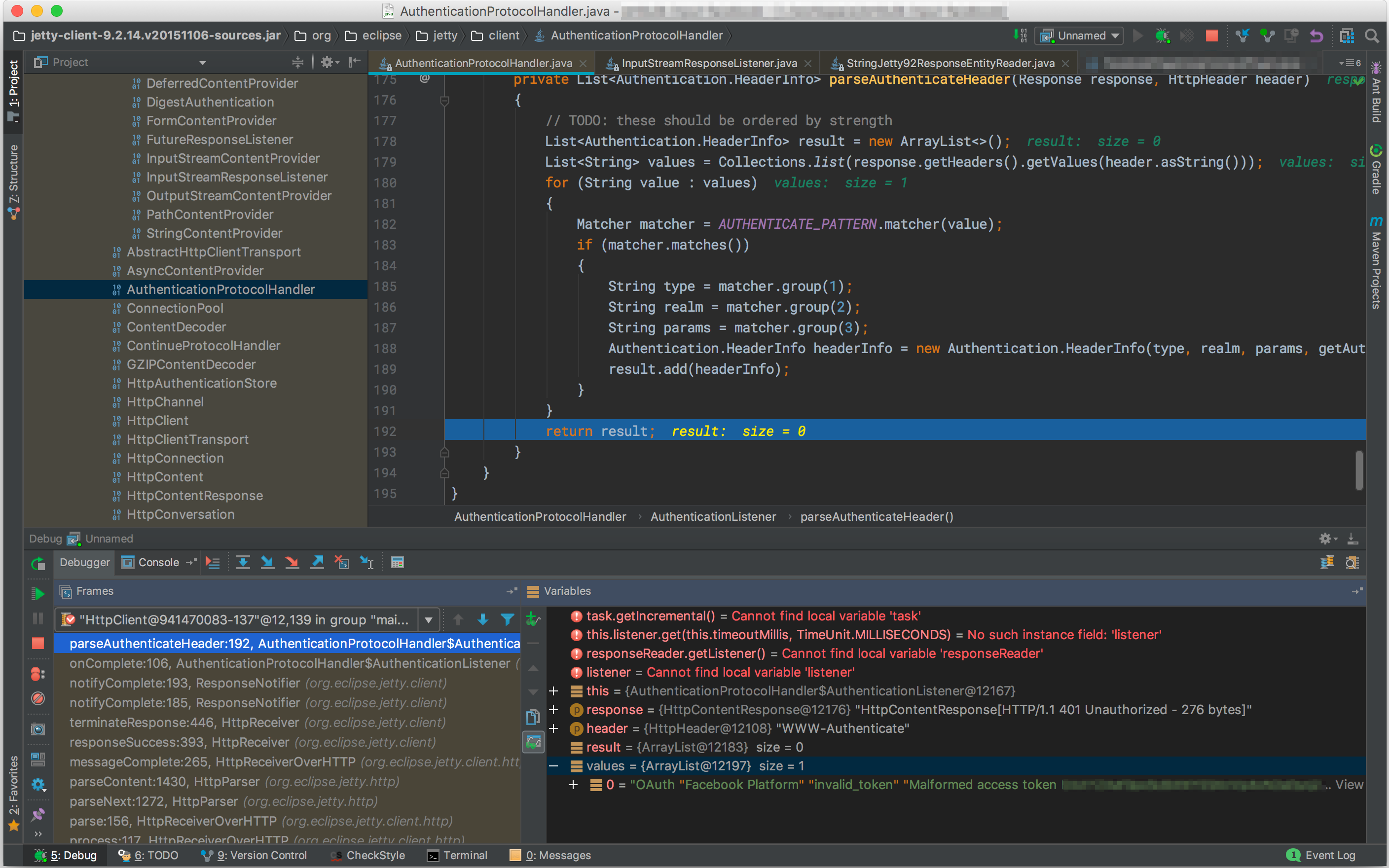1389x868 pixels.
Task: Click the New Watch plus icon
Action: pyautogui.click(x=533, y=619)
